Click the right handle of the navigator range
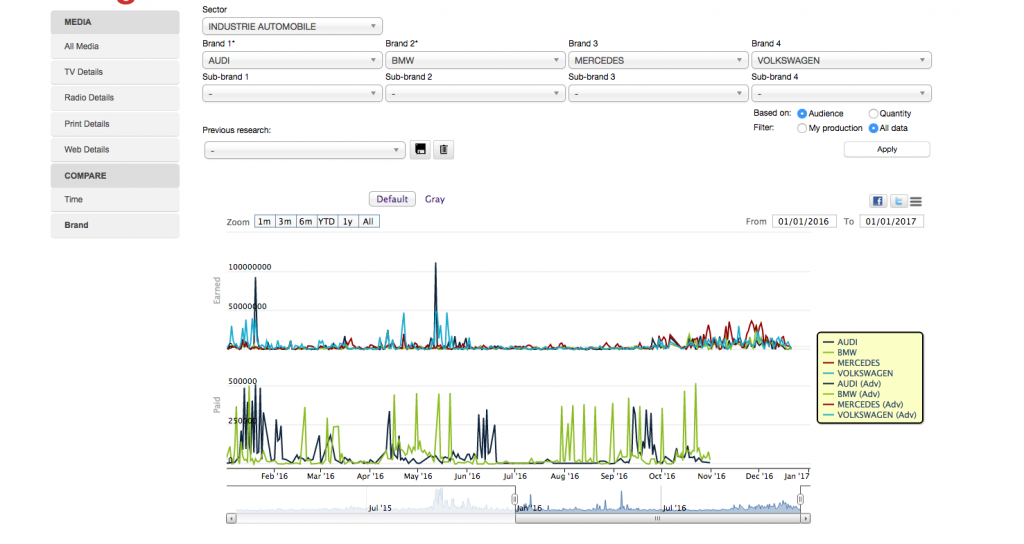The width and height of the screenshot is (1024, 544). tap(800, 499)
